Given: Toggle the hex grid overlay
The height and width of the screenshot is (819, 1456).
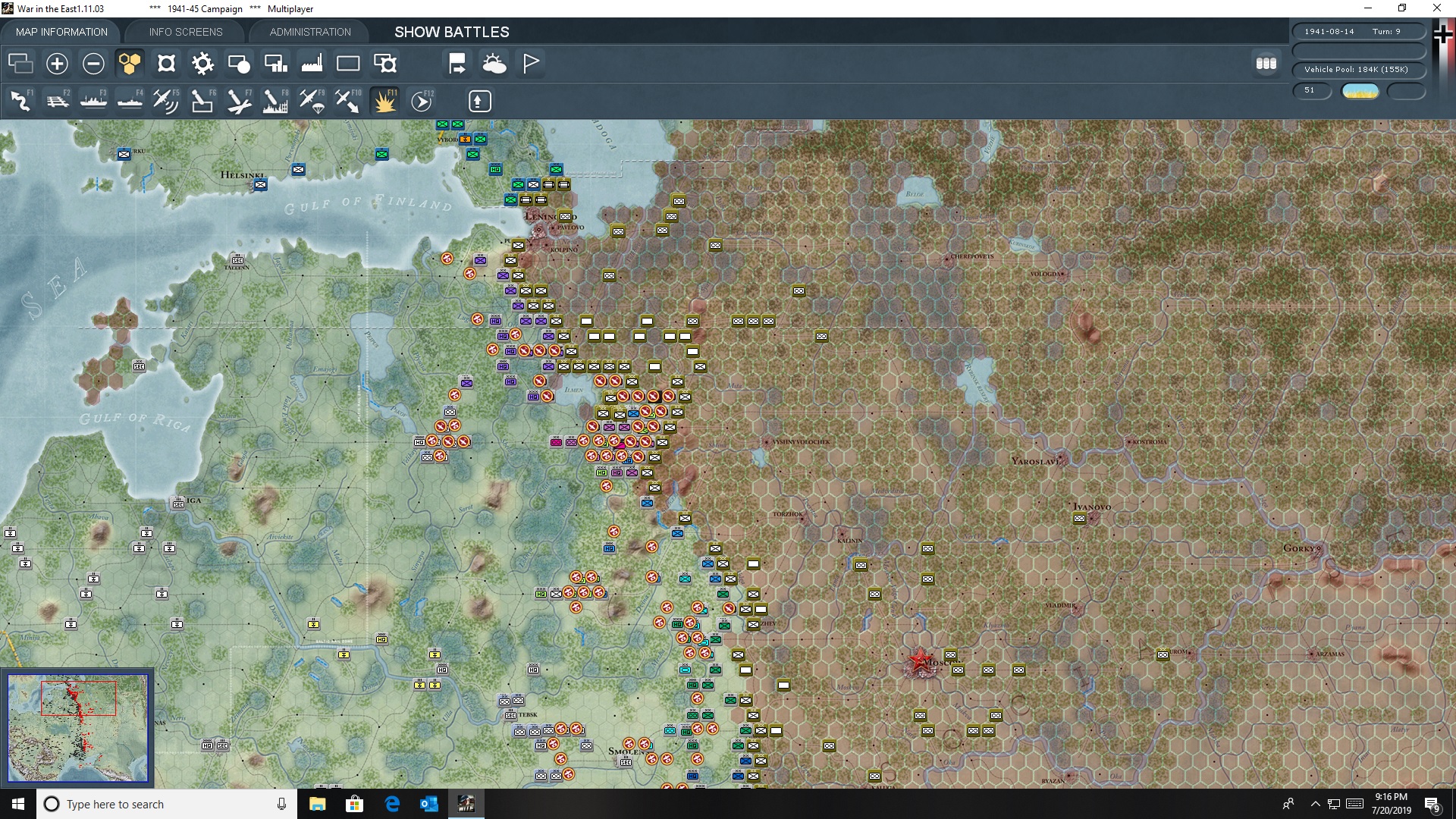Looking at the screenshot, I should tap(130, 64).
